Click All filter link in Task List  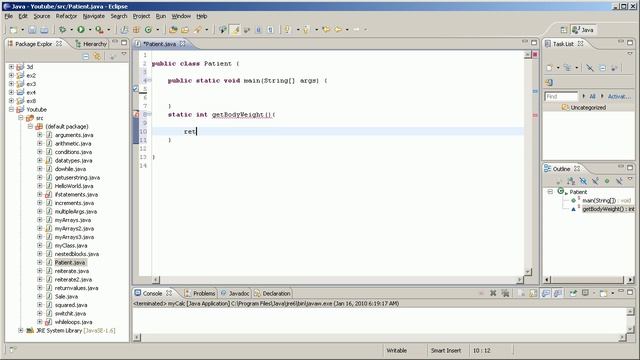click(x=592, y=96)
